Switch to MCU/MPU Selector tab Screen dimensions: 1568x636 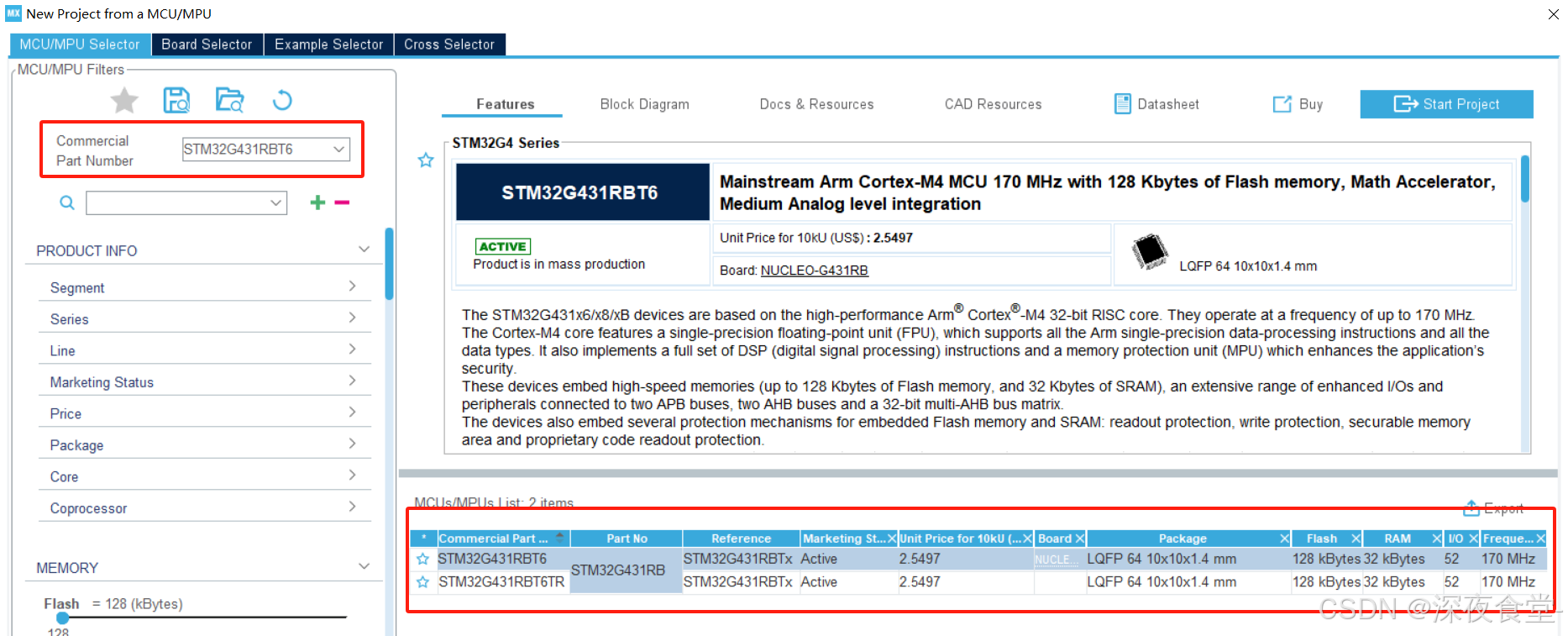[x=80, y=45]
